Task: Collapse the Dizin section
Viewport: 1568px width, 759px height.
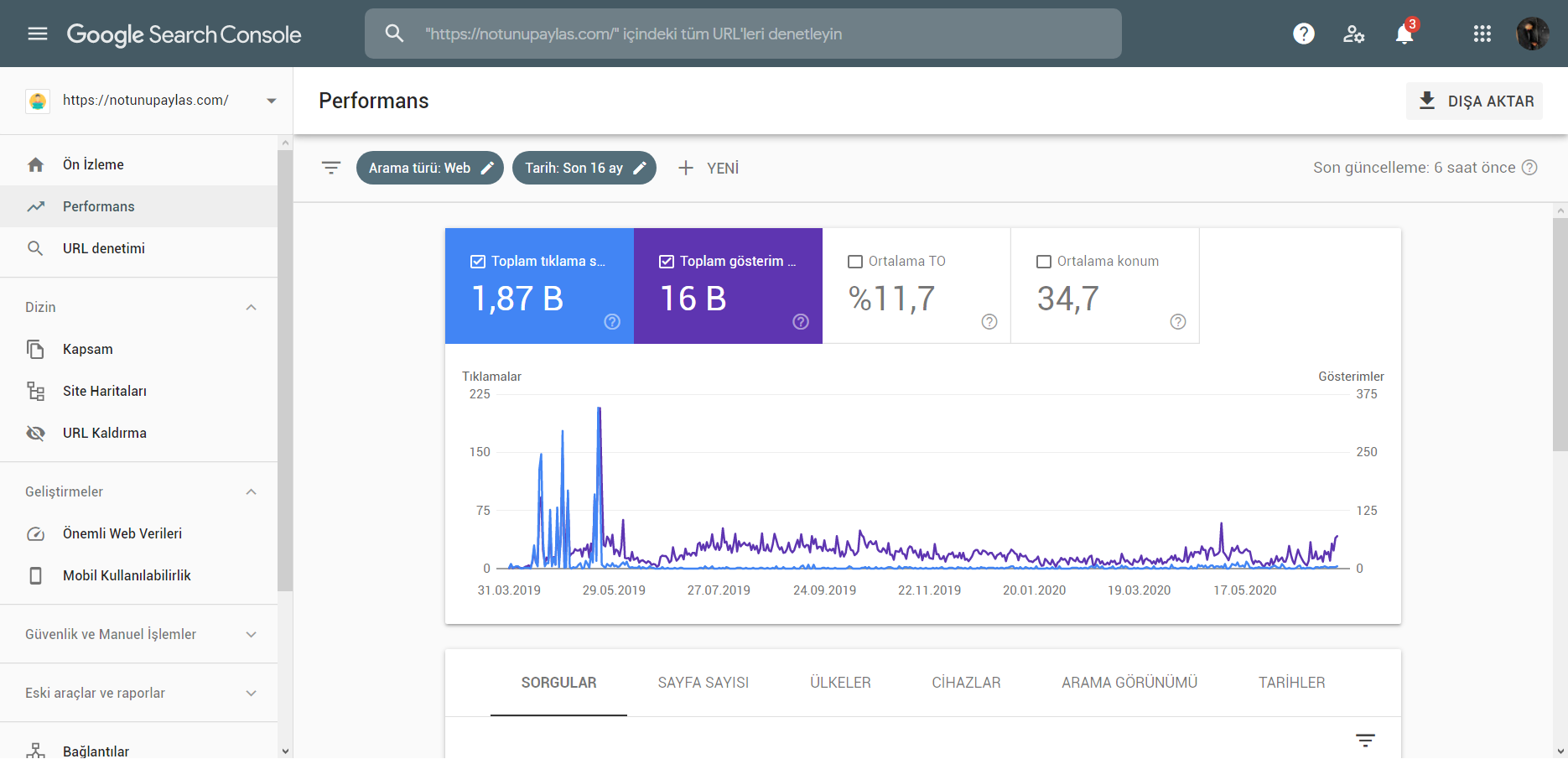Action: pos(251,307)
